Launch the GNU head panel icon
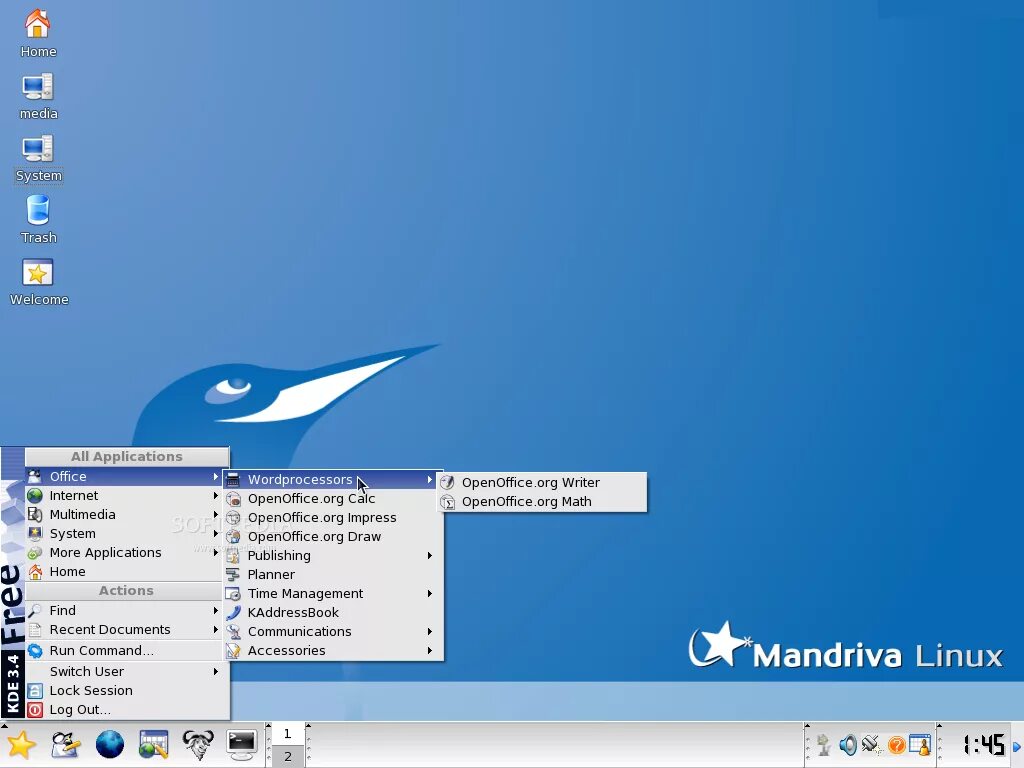This screenshot has width=1024, height=768. [x=198, y=744]
